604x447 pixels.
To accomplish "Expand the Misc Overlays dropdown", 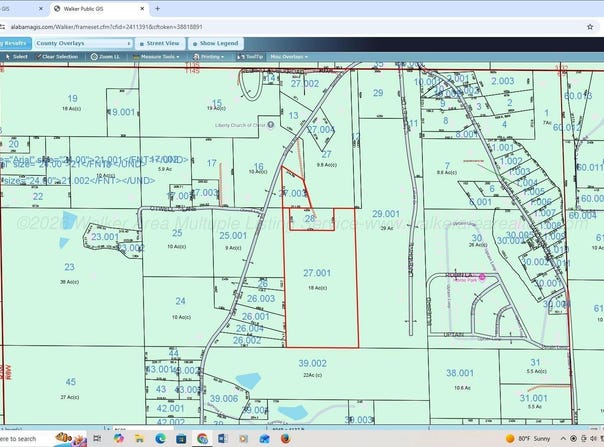I will 289,57.
